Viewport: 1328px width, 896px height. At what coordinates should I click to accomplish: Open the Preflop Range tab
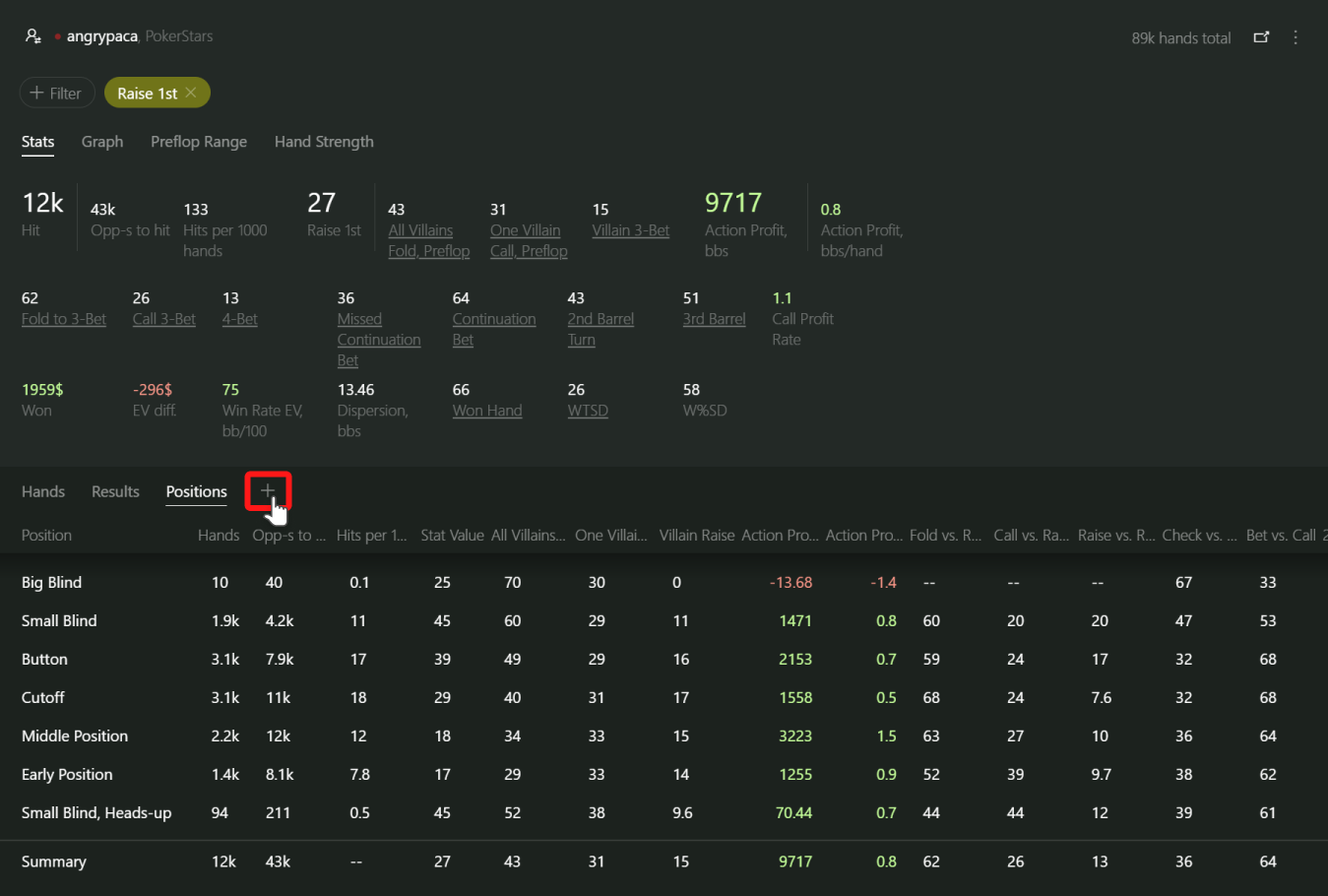point(199,142)
